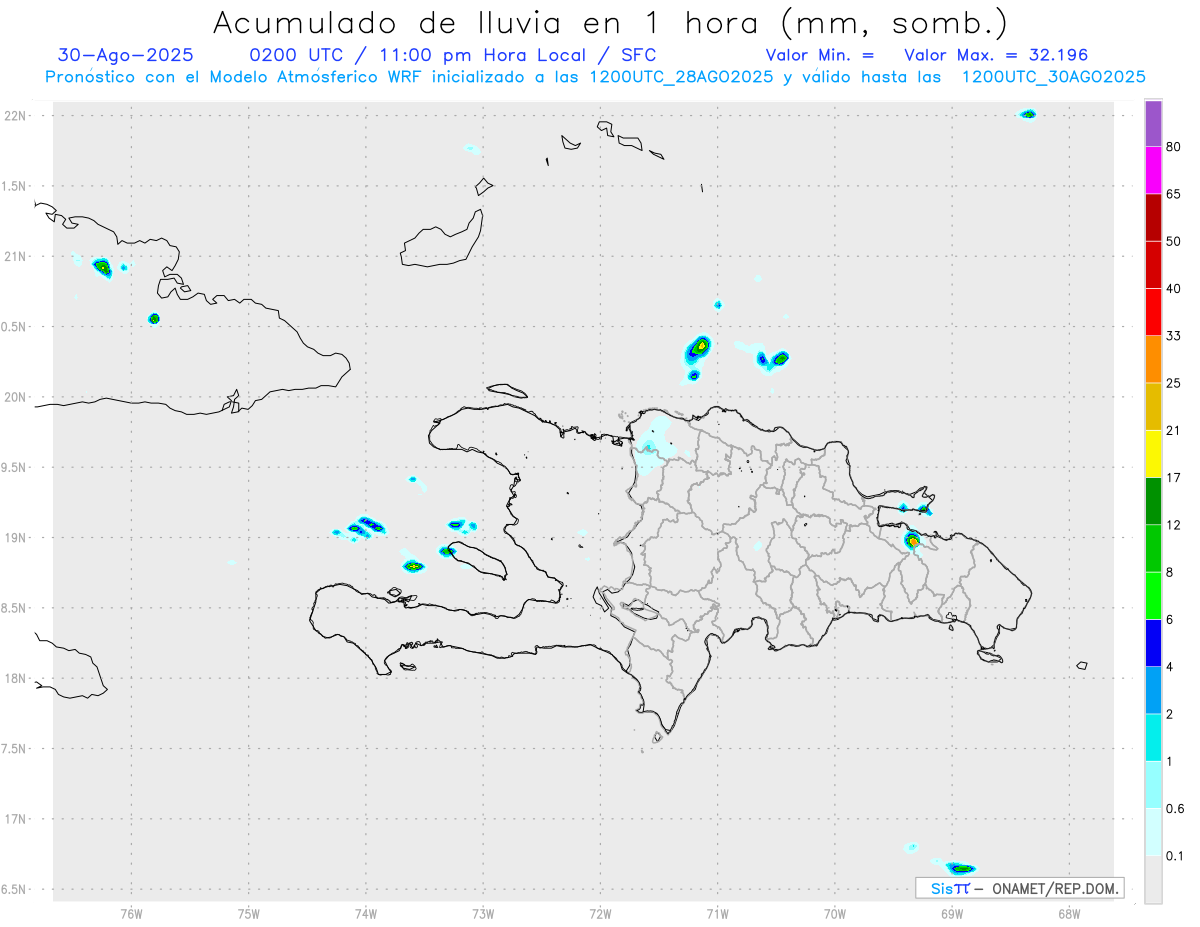Click the colorbar value '50'

[x=1174, y=242]
